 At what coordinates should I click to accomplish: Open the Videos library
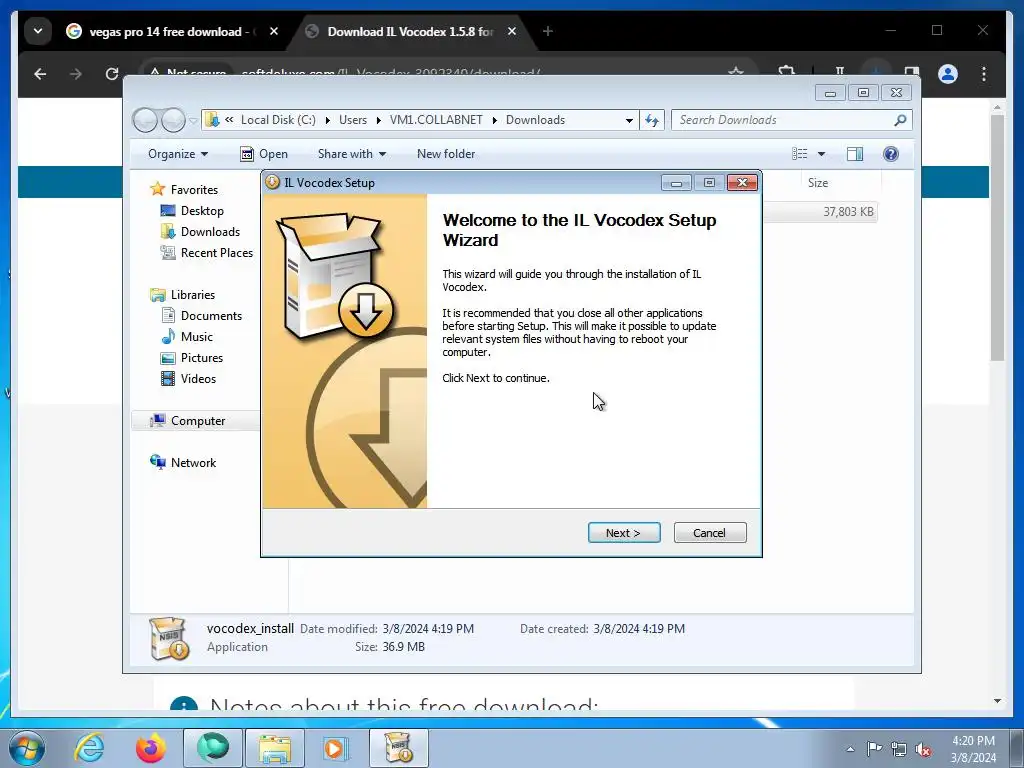point(198,379)
